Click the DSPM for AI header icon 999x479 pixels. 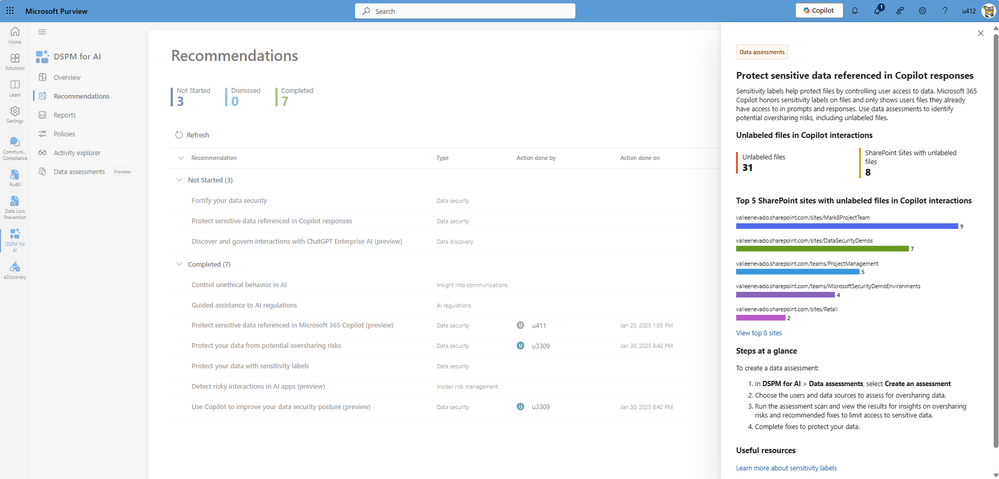[x=43, y=56]
